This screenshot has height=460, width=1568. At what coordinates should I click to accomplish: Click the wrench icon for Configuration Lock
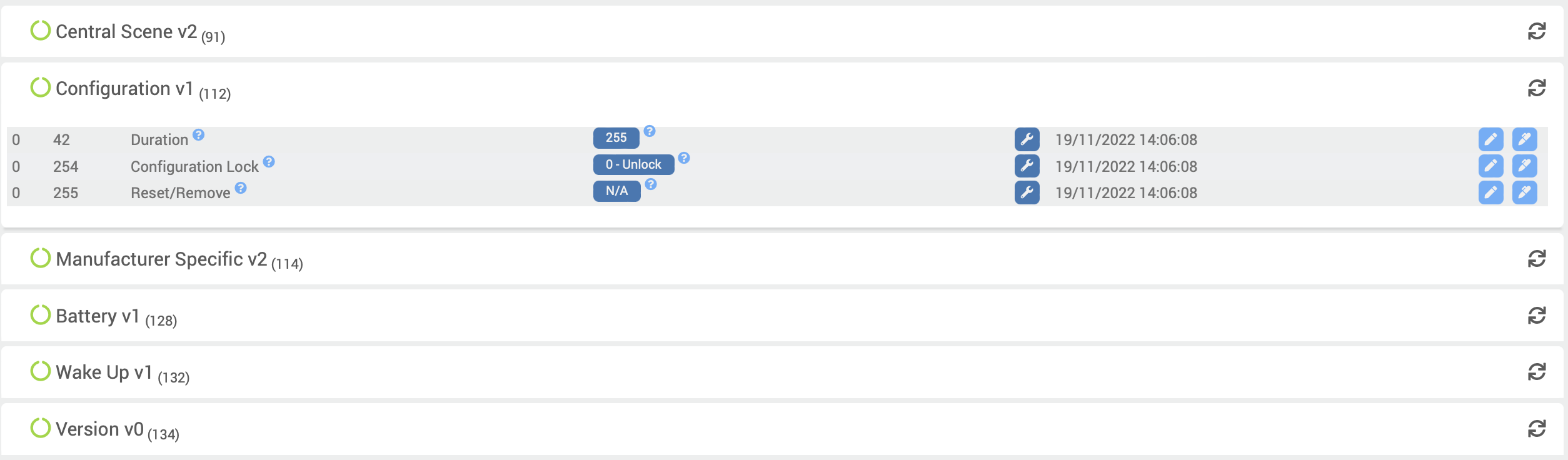(x=1027, y=166)
